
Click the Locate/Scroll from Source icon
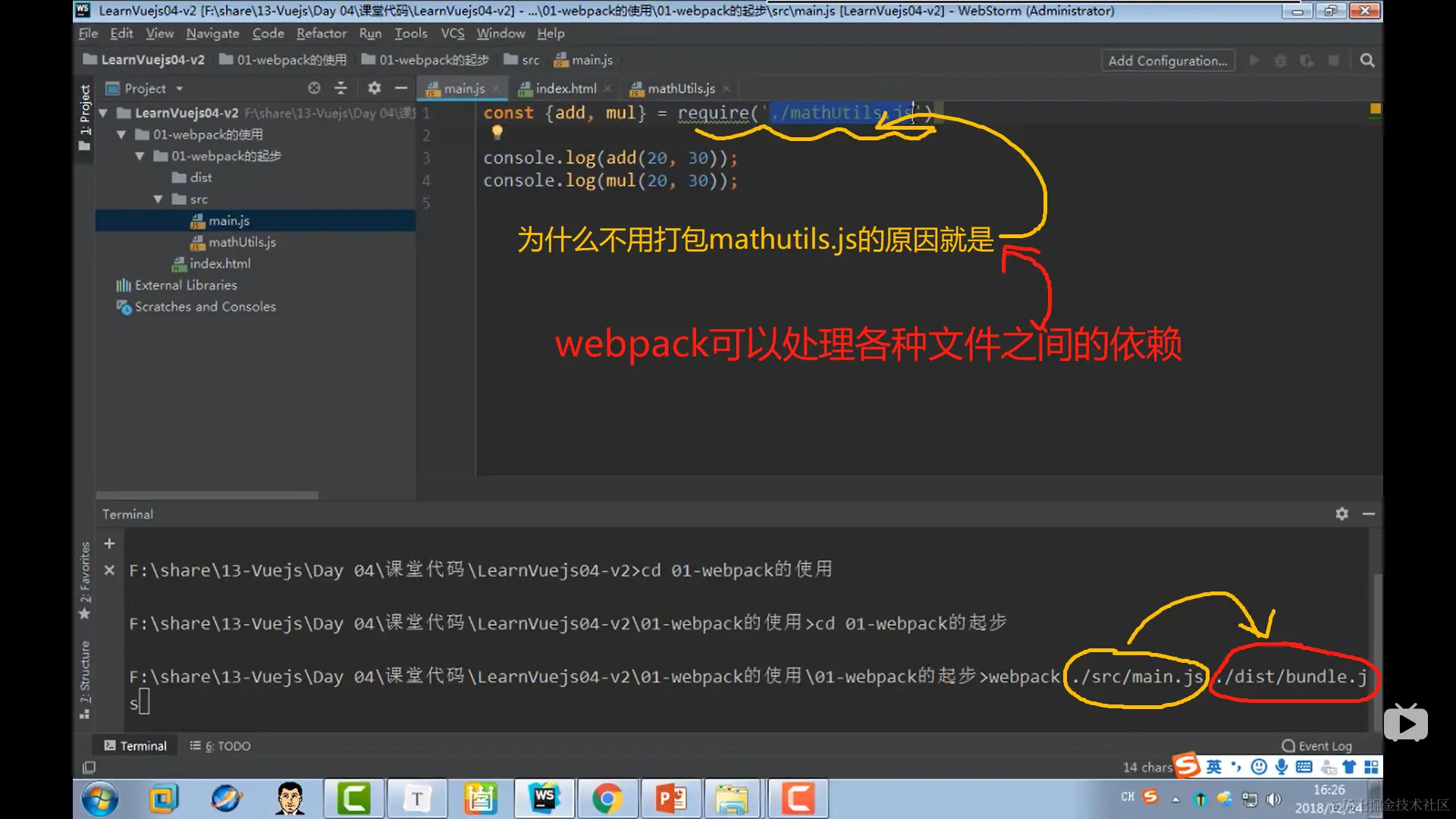click(x=314, y=88)
